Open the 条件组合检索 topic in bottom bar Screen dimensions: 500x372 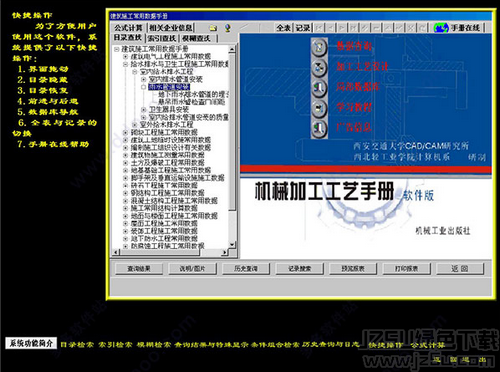(275, 344)
